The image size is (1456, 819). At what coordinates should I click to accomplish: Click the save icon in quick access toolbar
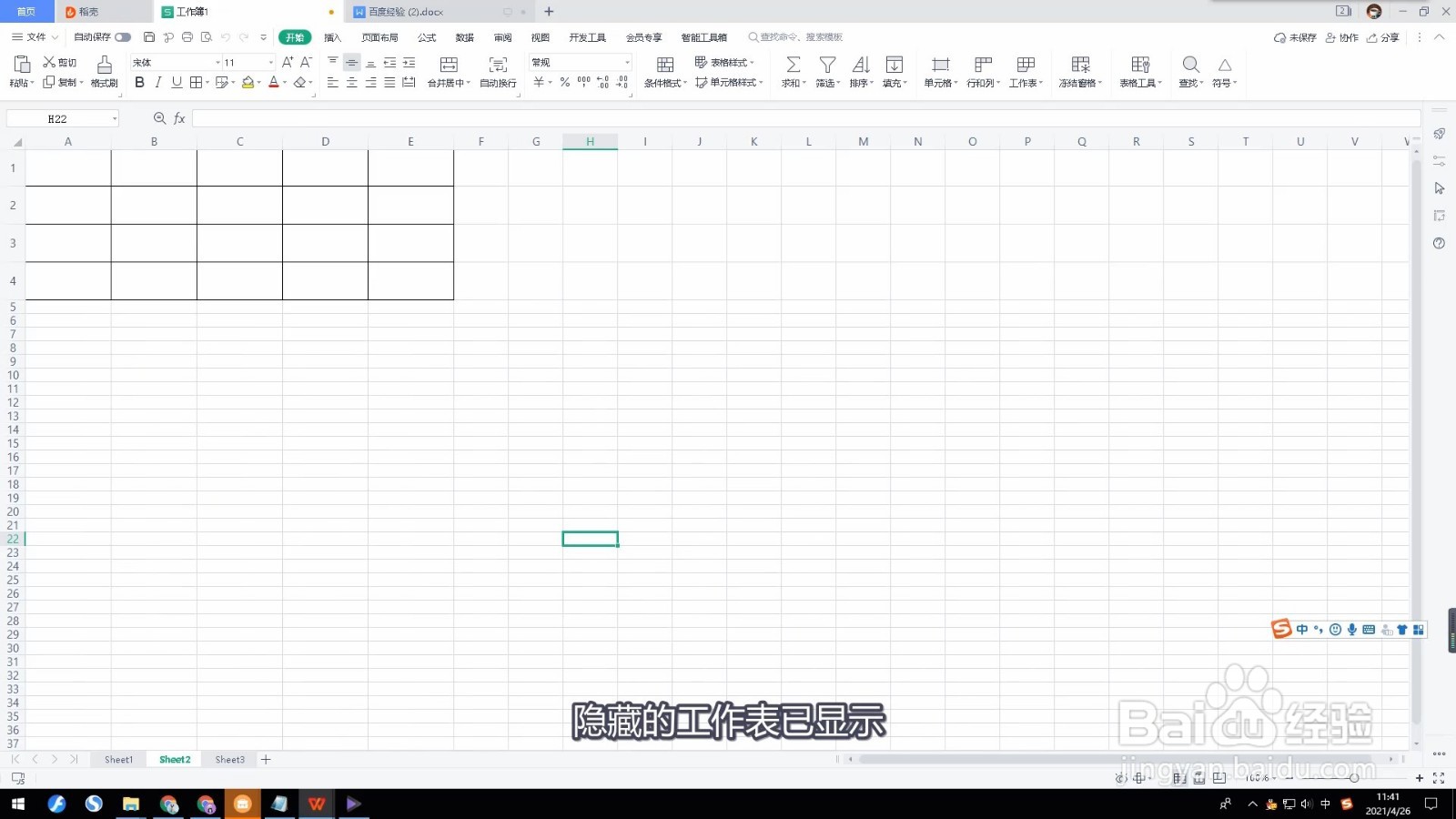click(149, 37)
